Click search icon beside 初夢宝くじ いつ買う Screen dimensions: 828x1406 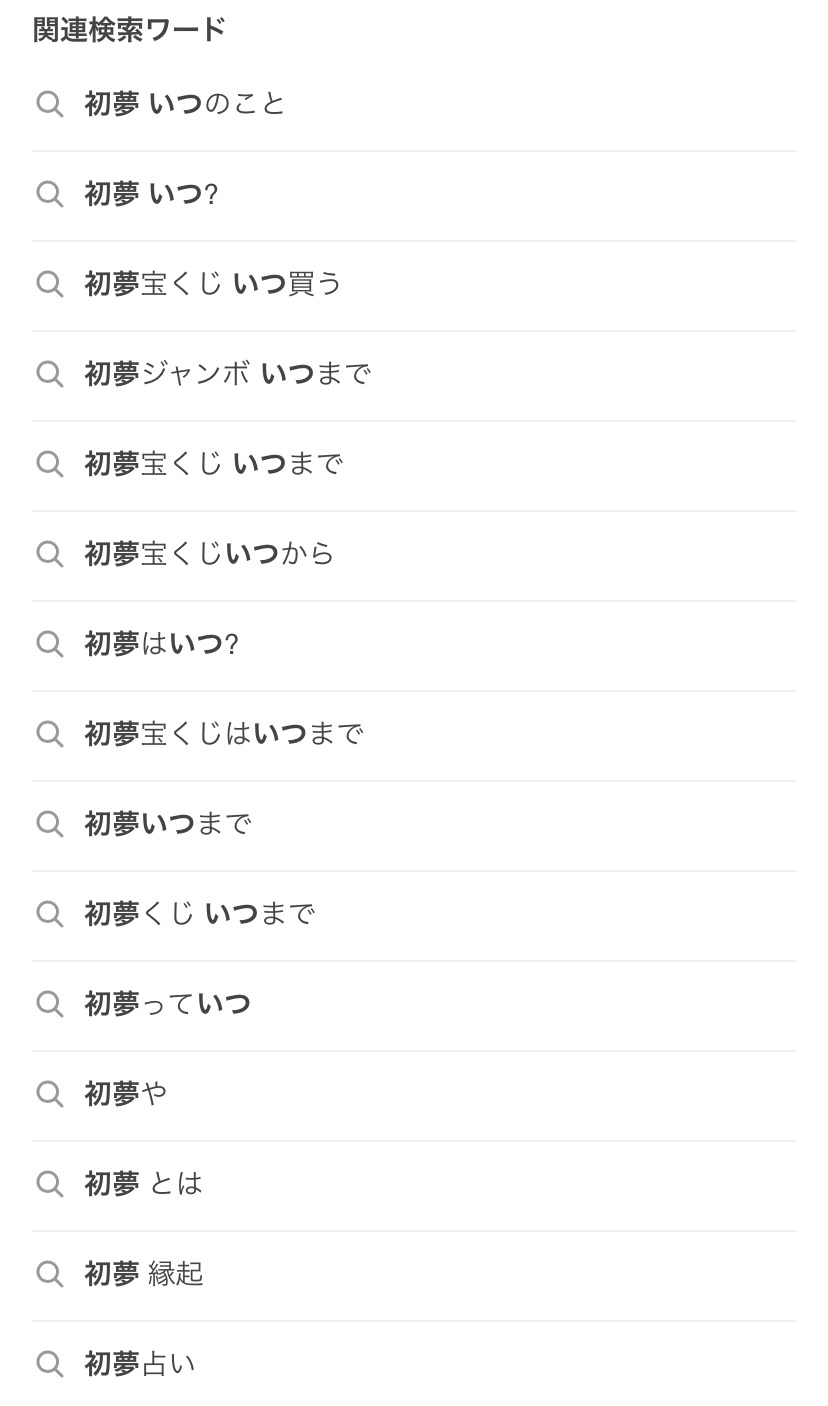pyautogui.click(x=50, y=284)
